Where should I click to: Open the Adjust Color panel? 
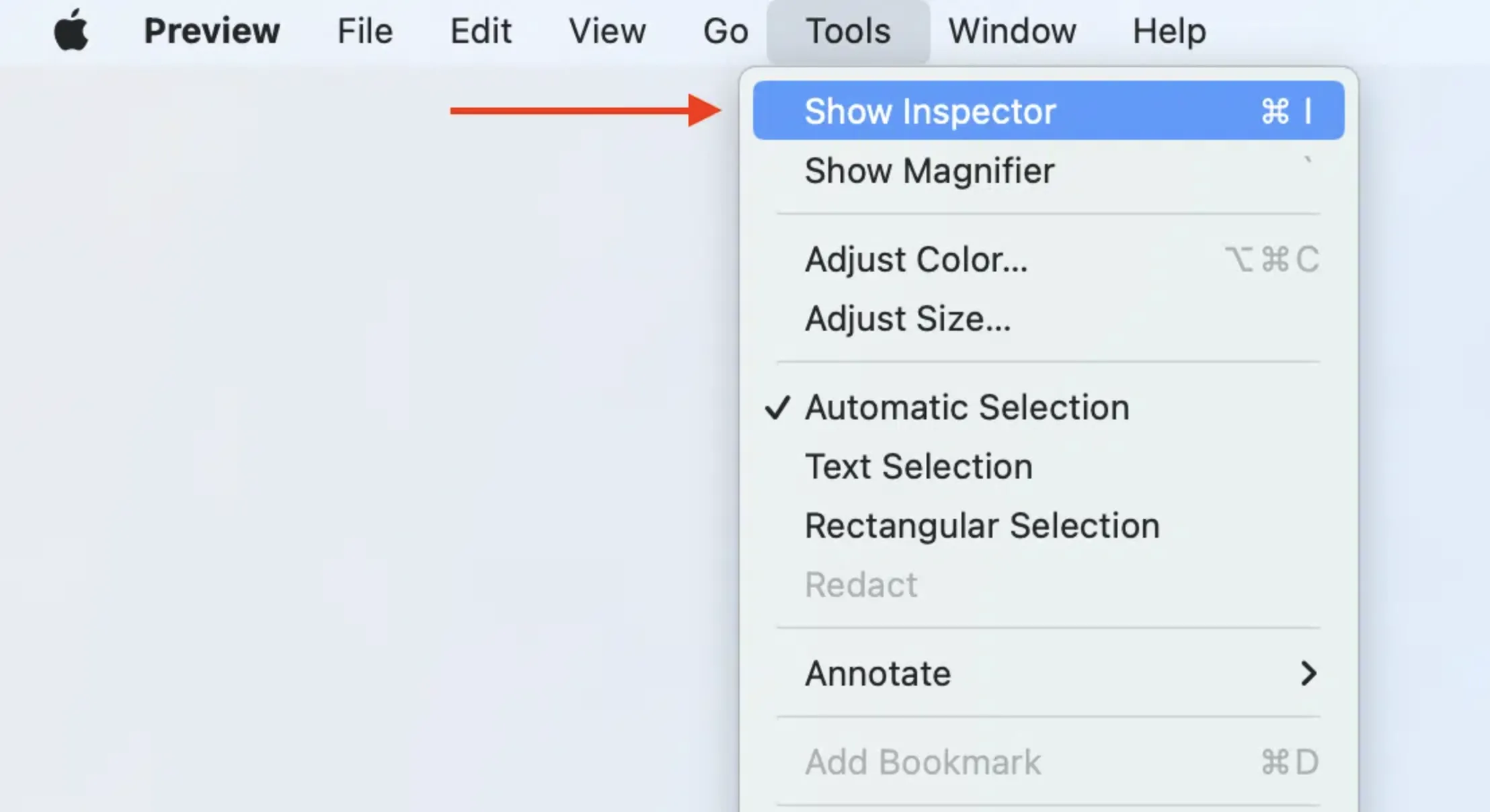tap(916, 259)
